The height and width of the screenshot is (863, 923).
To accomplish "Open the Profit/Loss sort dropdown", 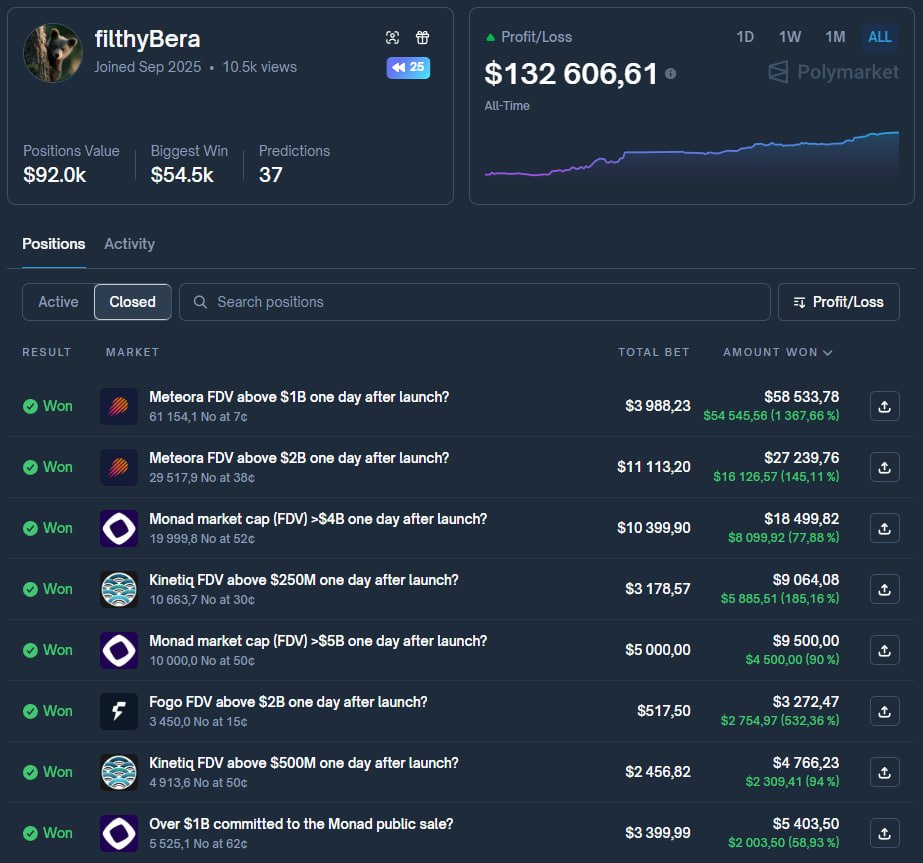I will (x=838, y=302).
